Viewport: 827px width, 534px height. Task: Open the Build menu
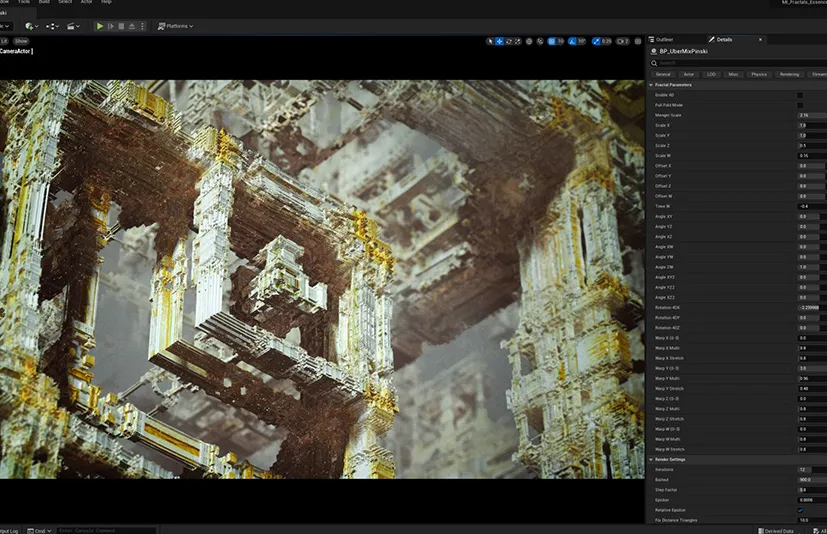[44, 2]
